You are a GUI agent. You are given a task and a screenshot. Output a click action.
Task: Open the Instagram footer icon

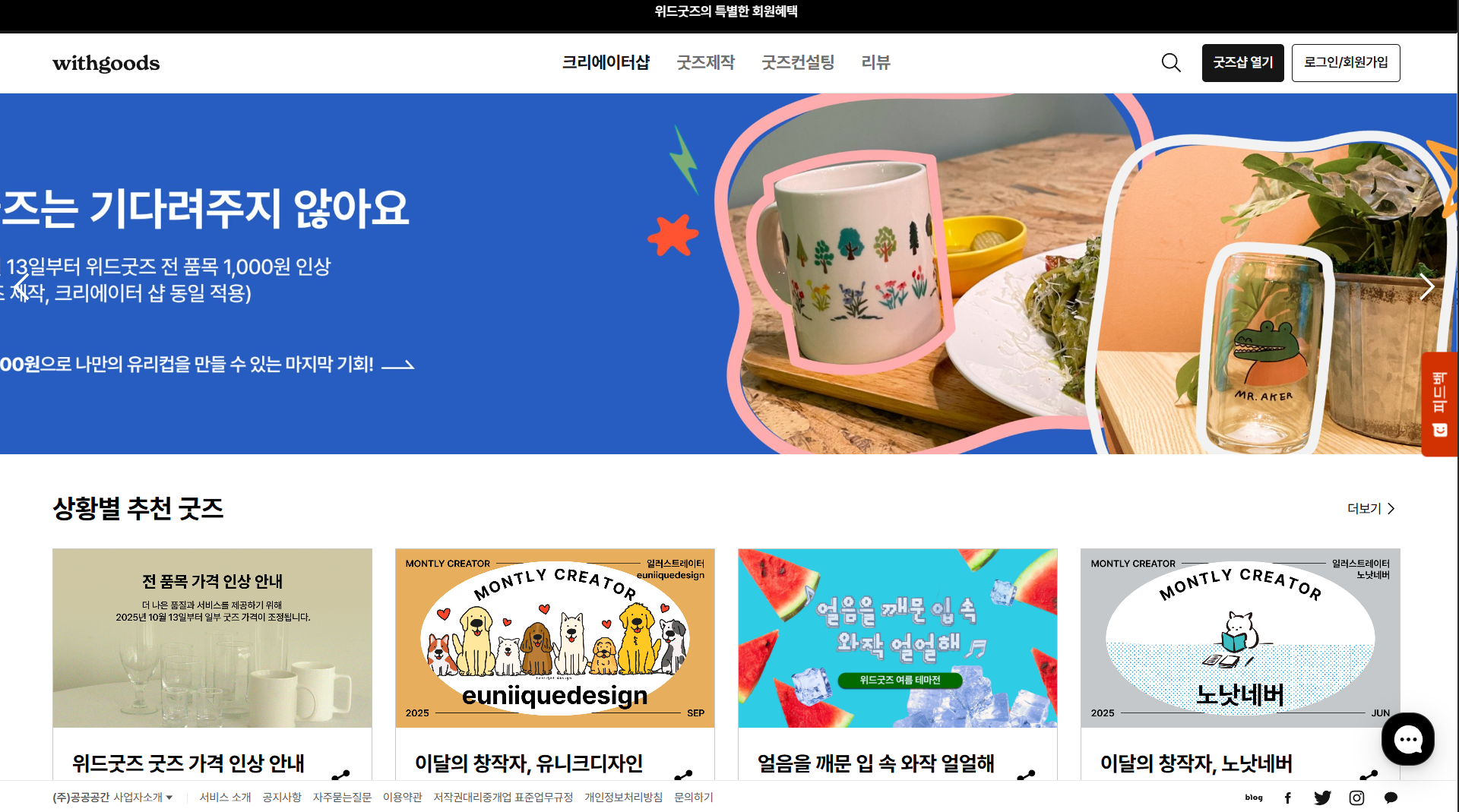(1356, 798)
